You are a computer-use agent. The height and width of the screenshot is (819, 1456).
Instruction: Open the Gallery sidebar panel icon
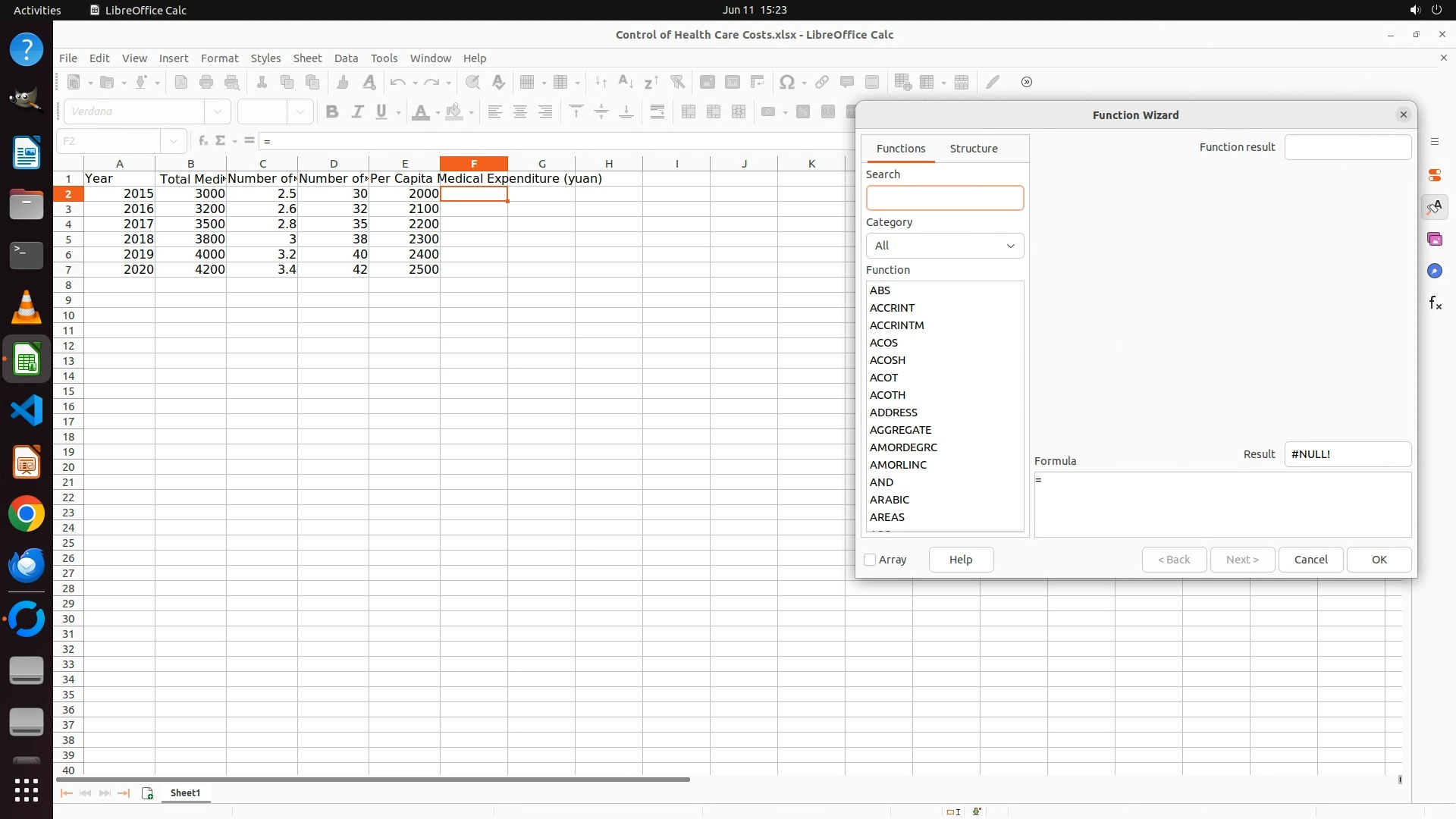pyautogui.click(x=1435, y=240)
